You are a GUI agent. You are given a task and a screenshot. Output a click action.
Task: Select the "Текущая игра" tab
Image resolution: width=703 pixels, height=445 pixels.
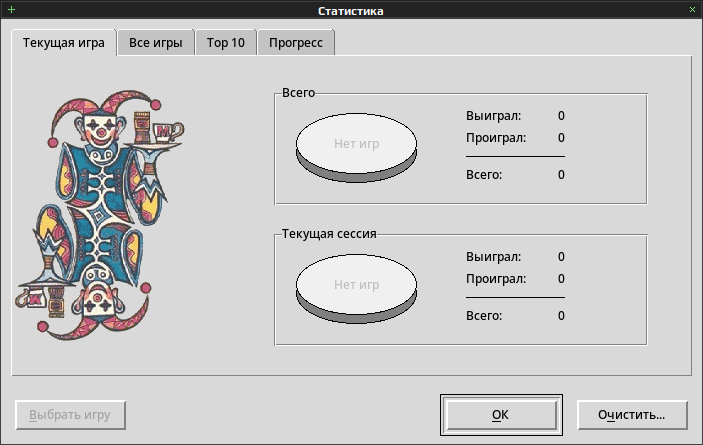click(x=64, y=43)
